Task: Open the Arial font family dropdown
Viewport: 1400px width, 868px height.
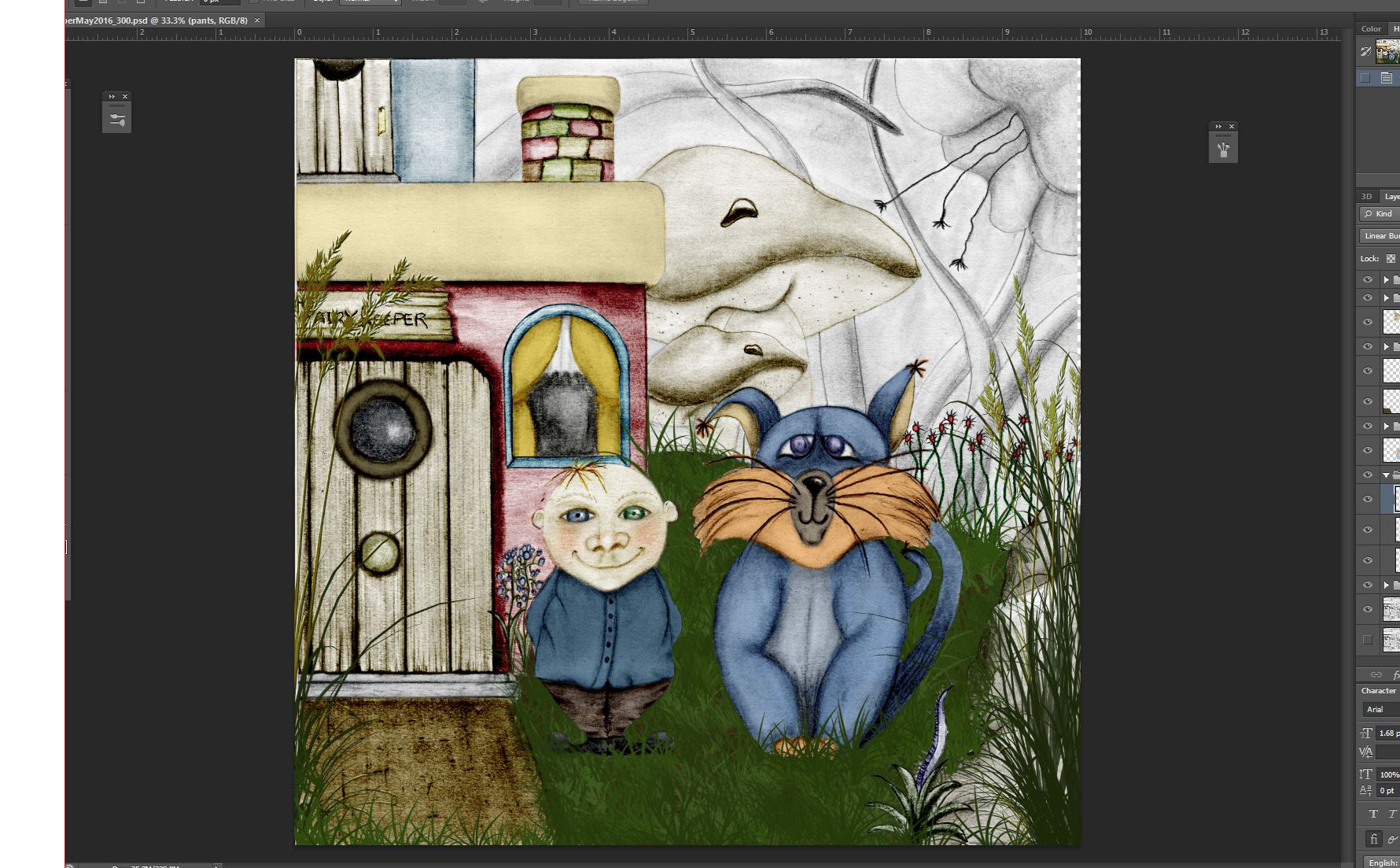Action: pos(1381,710)
